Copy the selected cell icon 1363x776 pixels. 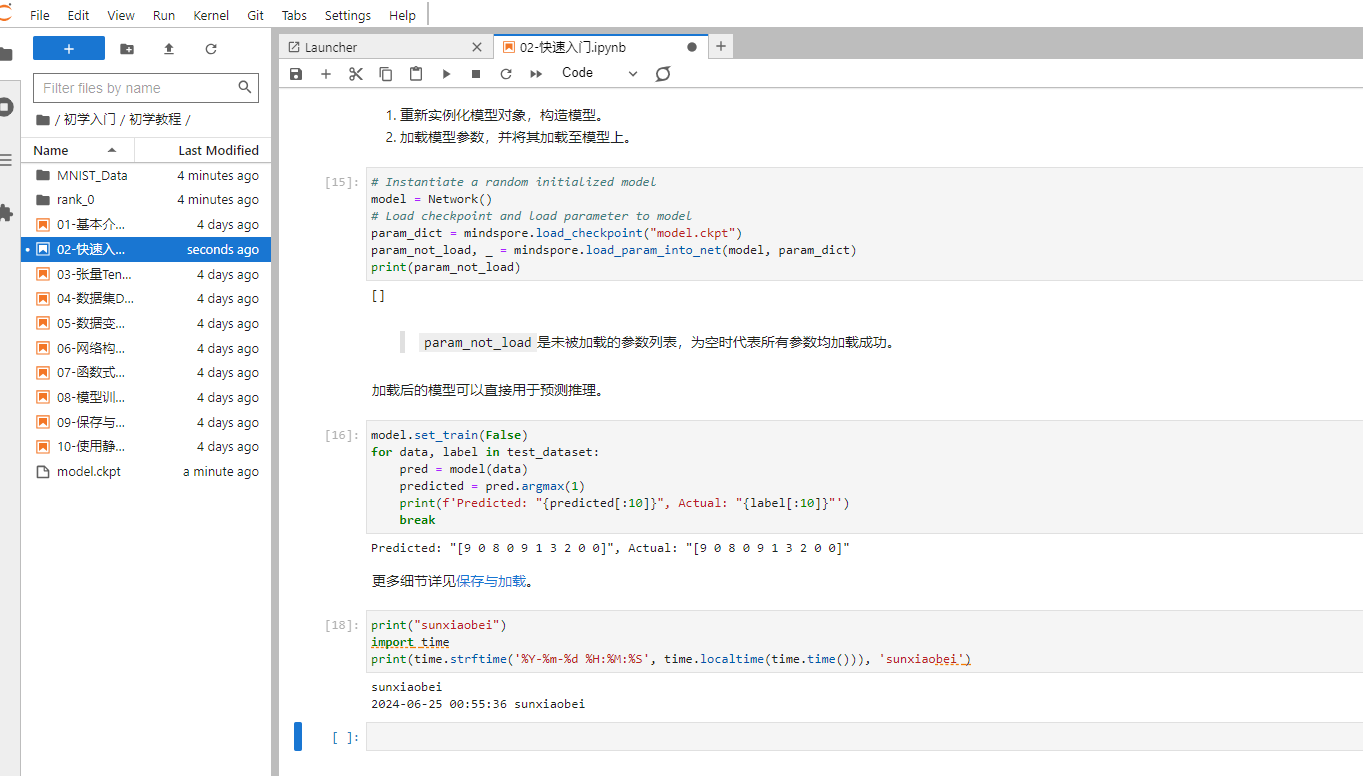click(386, 73)
